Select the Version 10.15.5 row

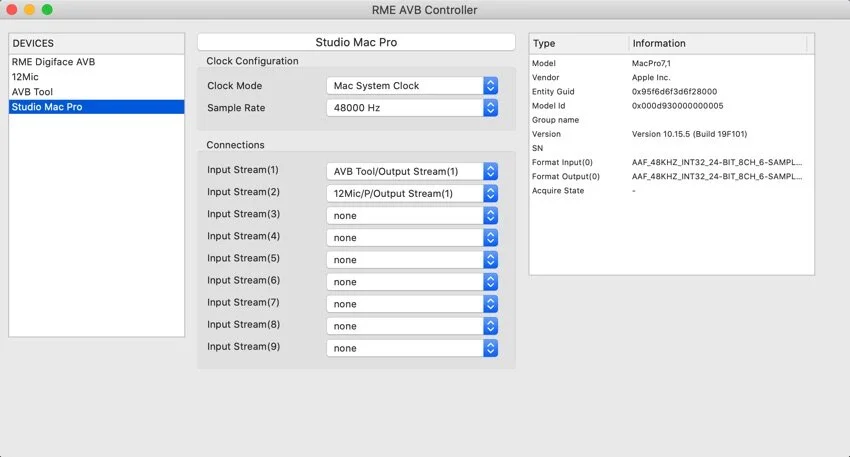click(672, 134)
